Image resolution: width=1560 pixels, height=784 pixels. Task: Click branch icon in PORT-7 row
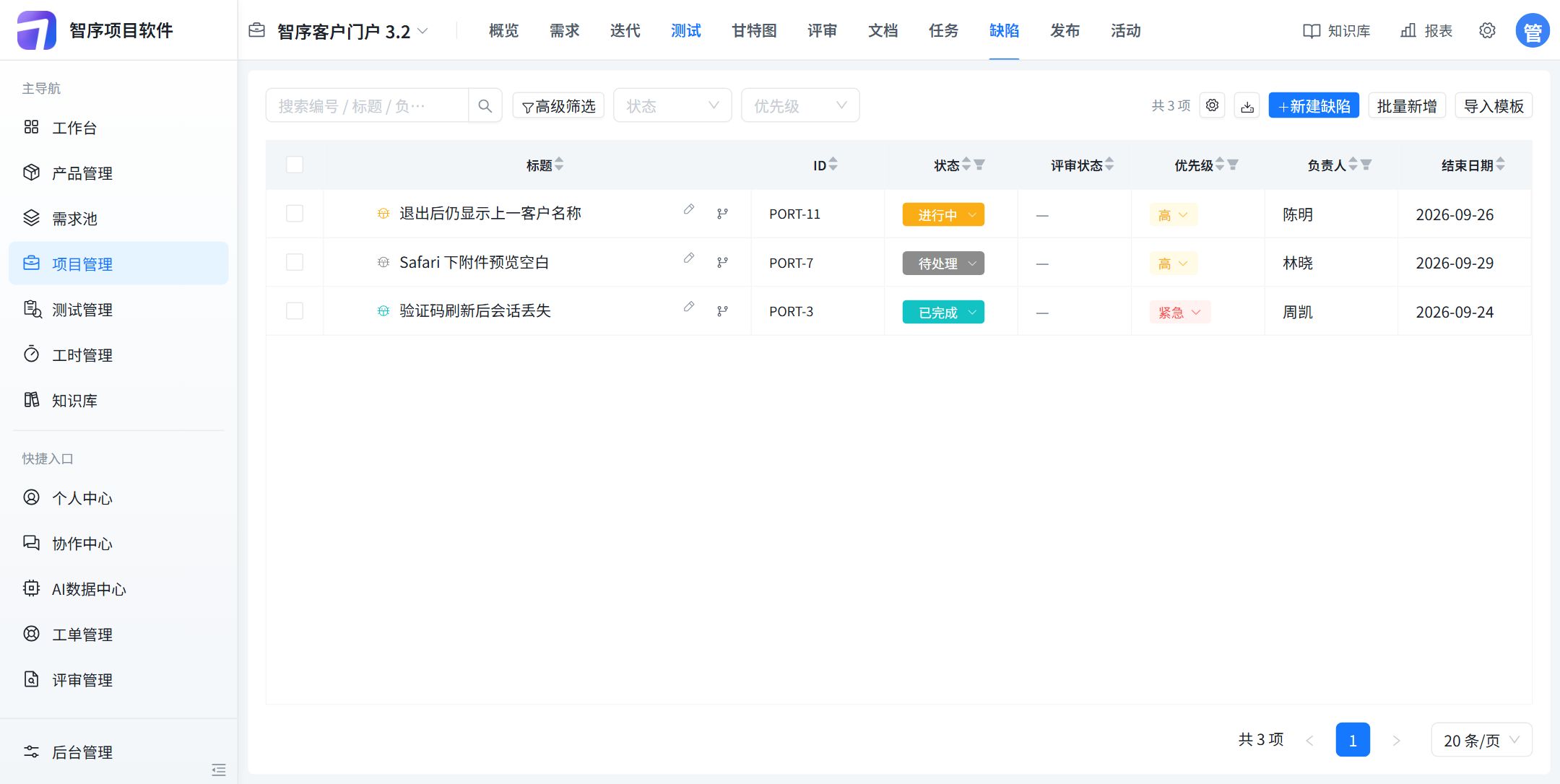click(x=722, y=263)
